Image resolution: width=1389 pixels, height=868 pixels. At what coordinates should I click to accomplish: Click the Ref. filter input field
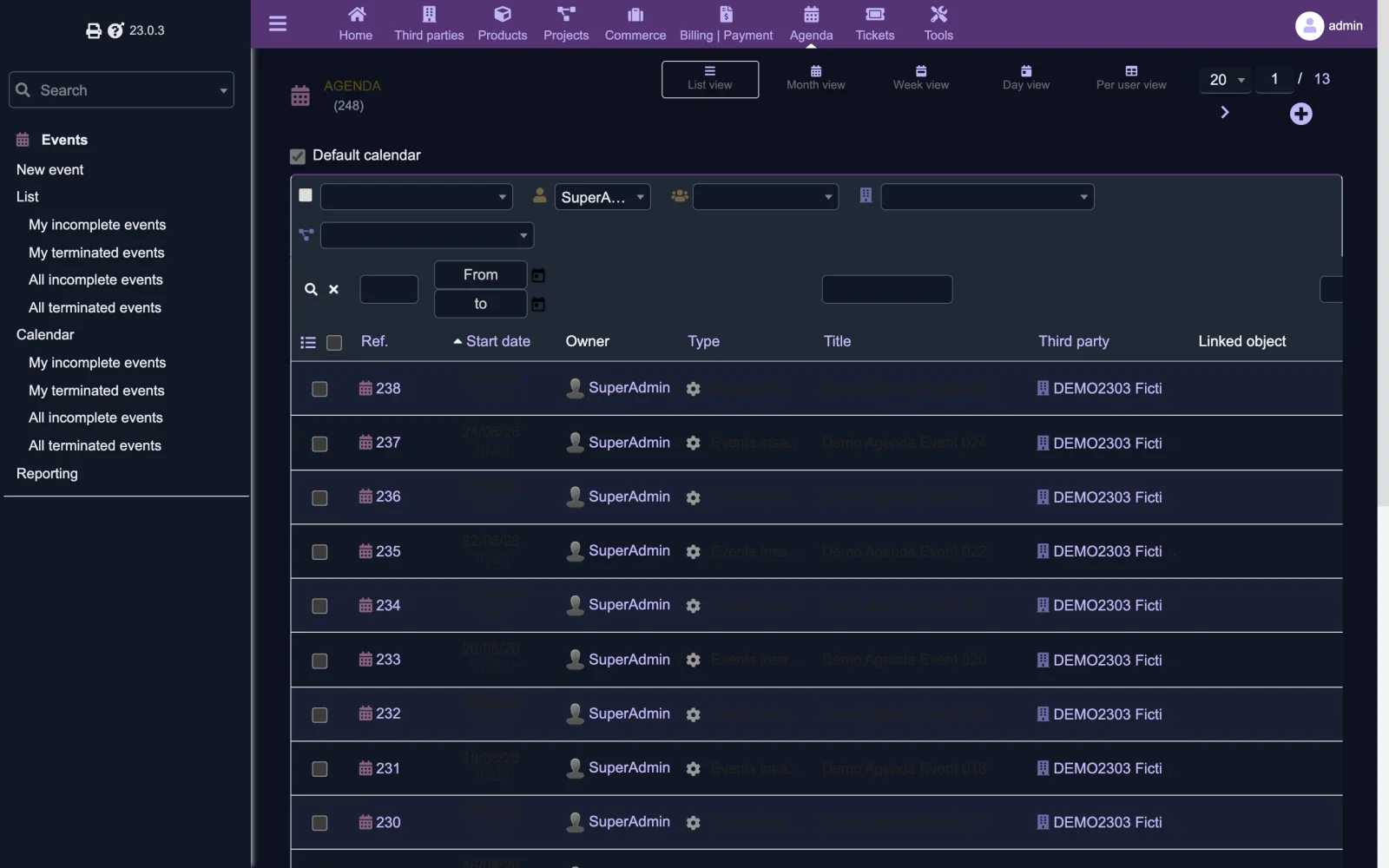pyautogui.click(x=389, y=289)
